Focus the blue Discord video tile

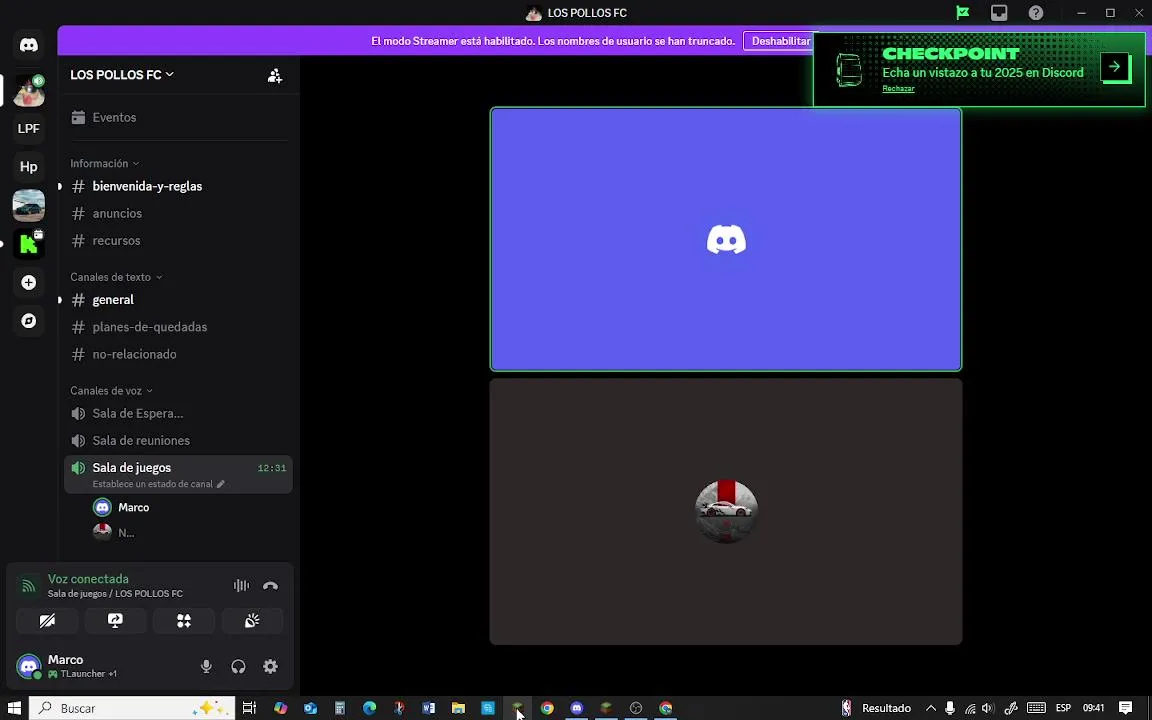(x=726, y=240)
